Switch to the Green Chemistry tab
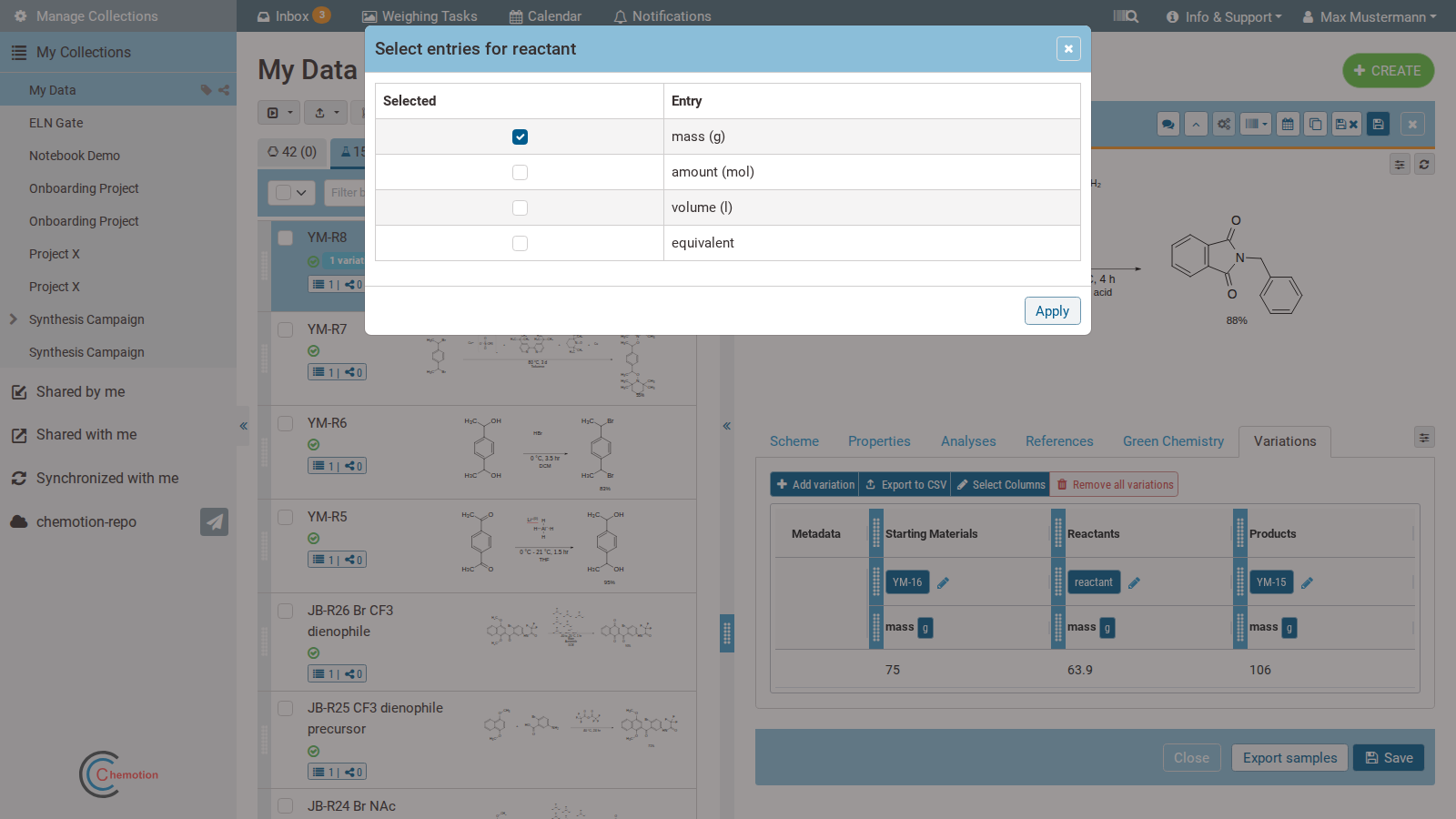This screenshot has width=1456, height=819. tap(1173, 441)
